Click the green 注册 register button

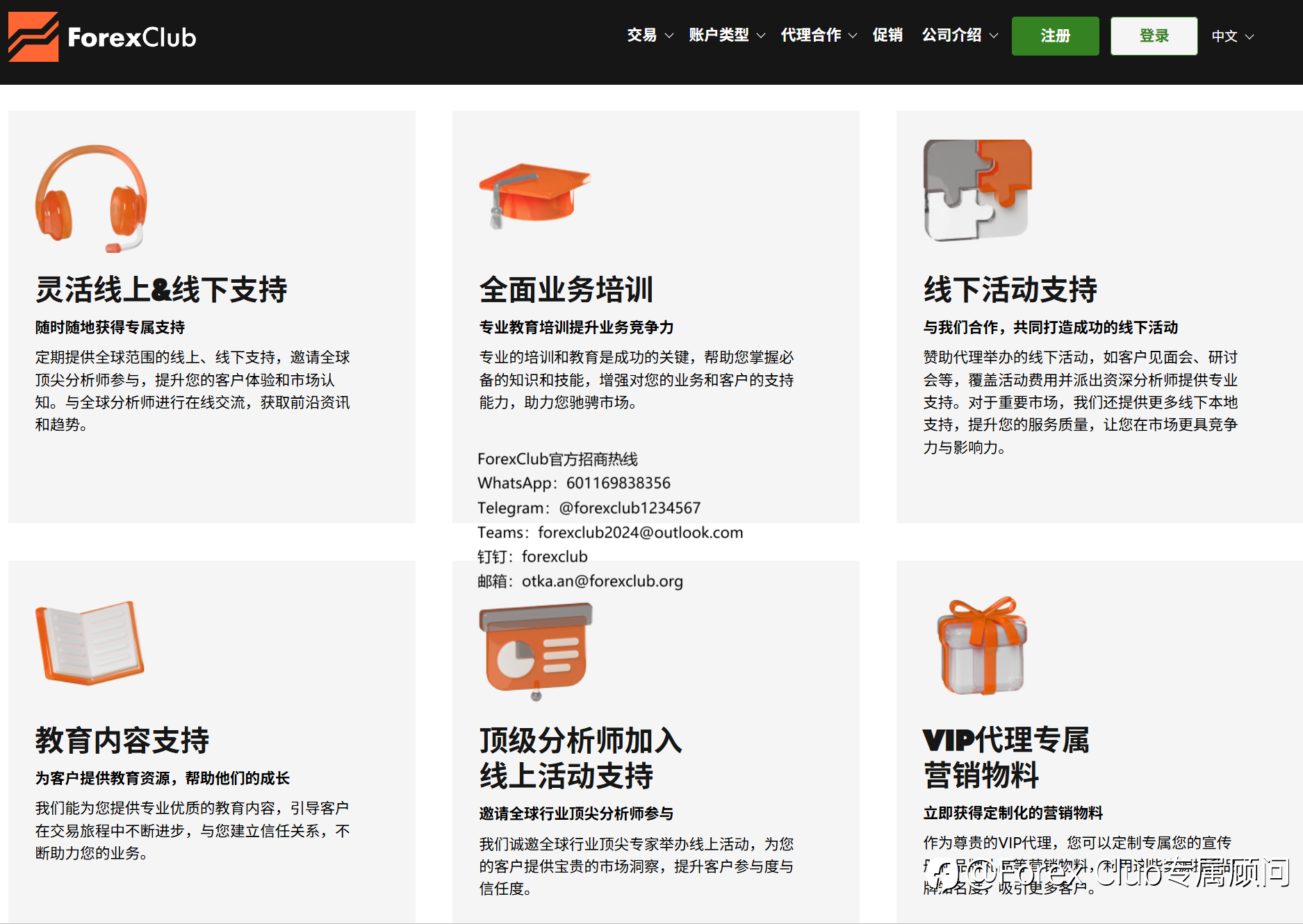(1056, 36)
